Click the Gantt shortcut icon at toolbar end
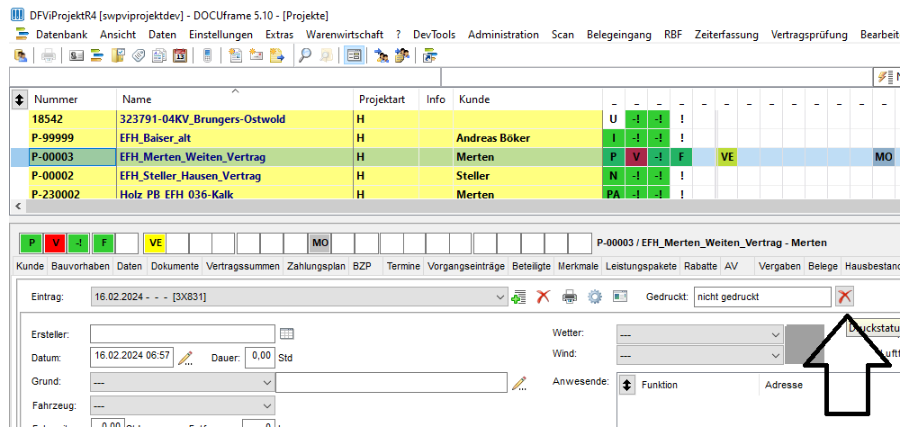901x431 pixels. point(430,56)
